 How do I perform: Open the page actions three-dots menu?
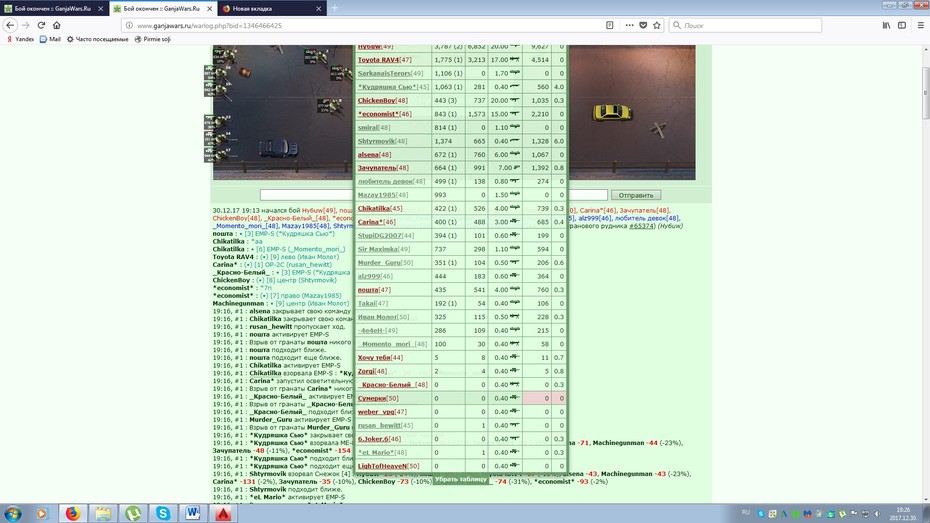click(x=629, y=25)
